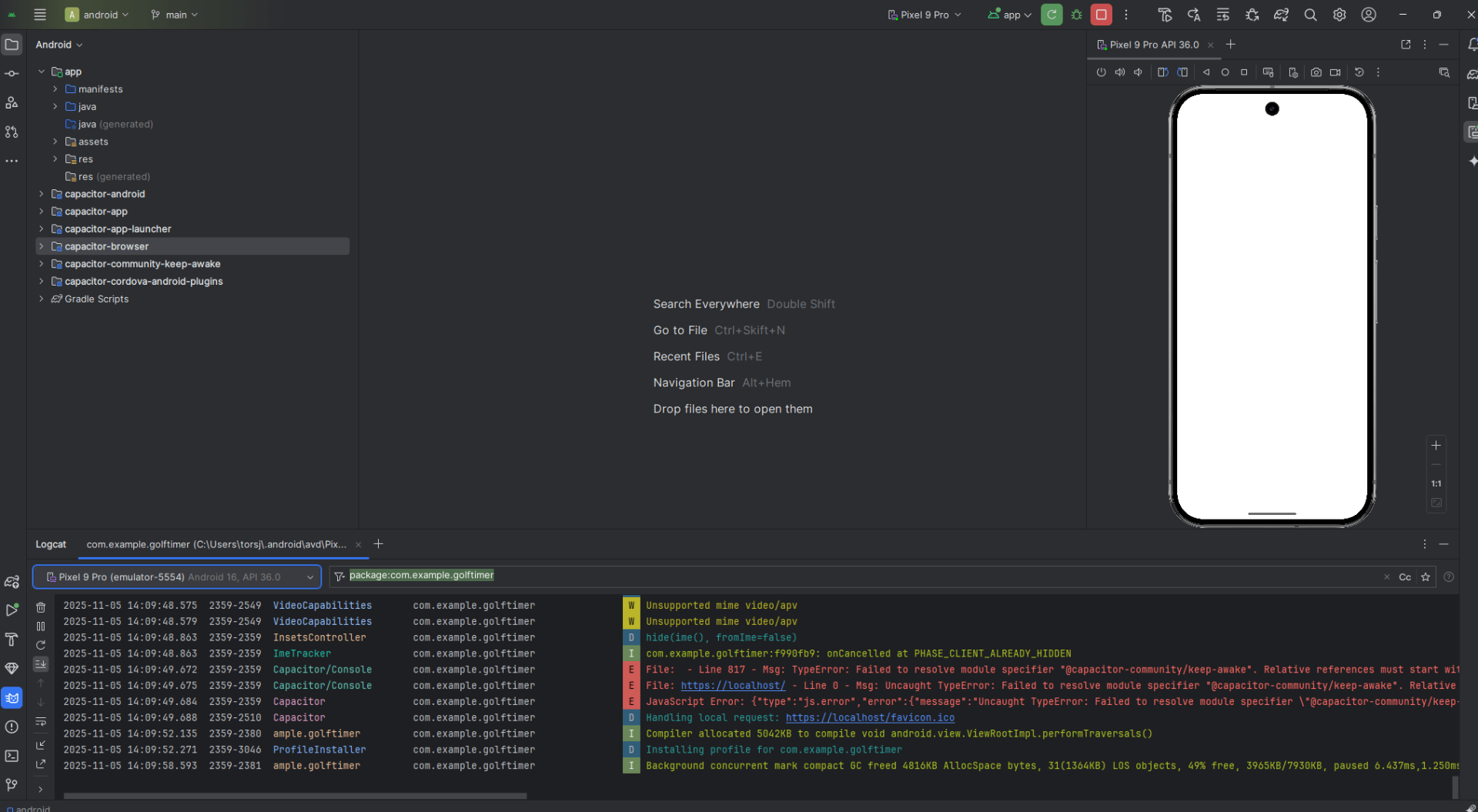This screenshot has height=812, width=1478.
Task: Click the Logcat filter field with package:com.example.golftimer
Action: point(847,576)
